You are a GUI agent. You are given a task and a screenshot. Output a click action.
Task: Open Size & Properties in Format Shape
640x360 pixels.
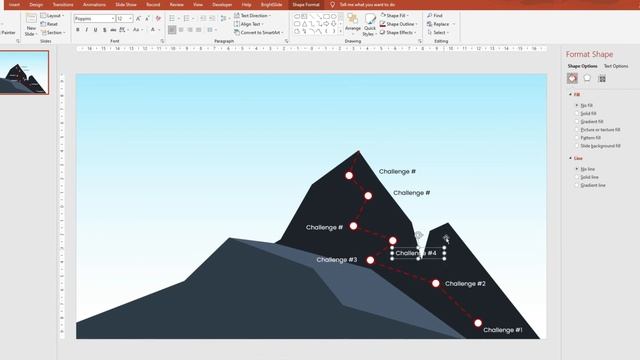pyautogui.click(x=602, y=78)
